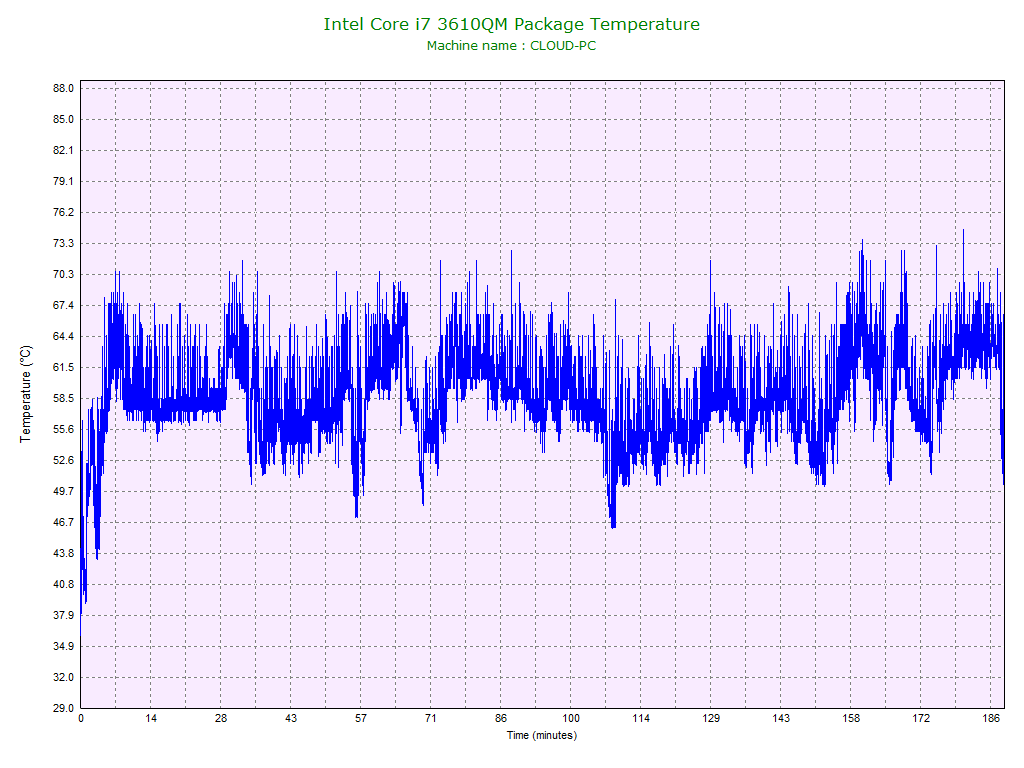This screenshot has height=768, width=1024.
Task: Click the 82.1 temperature axis value
Action: [x=63, y=150]
